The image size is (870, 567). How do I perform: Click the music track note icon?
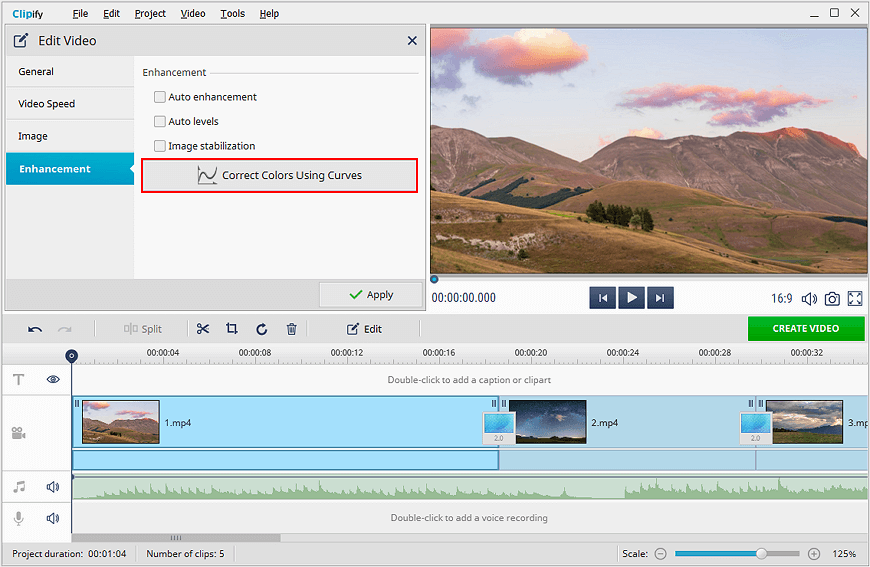tap(19, 487)
